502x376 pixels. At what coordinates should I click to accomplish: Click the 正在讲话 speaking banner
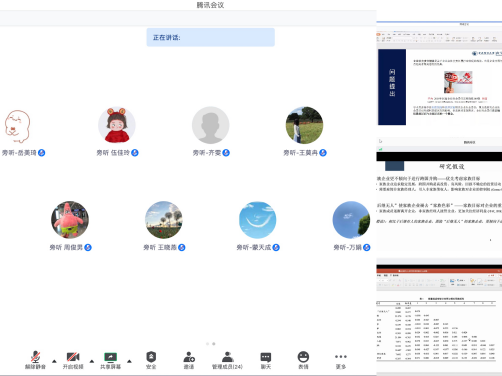pos(211,37)
